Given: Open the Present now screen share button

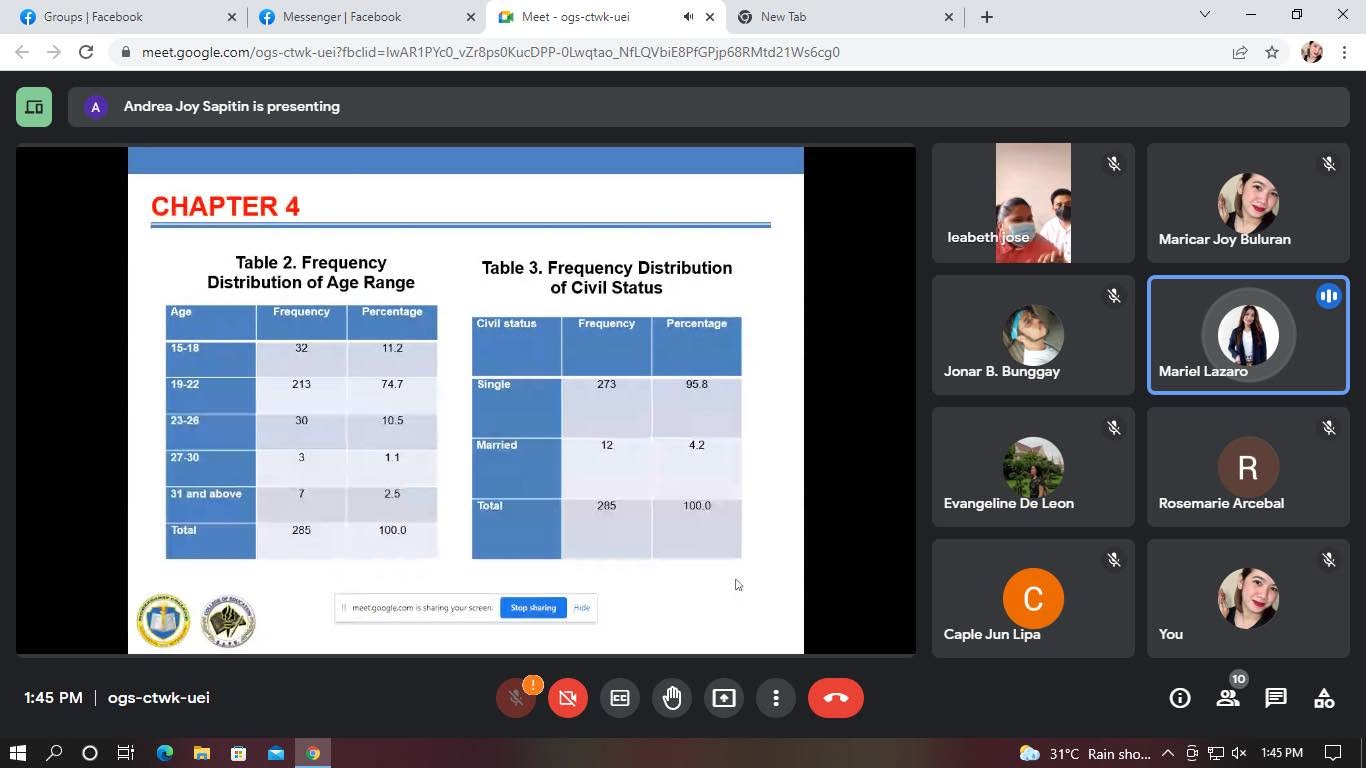Looking at the screenshot, I should coord(724,698).
